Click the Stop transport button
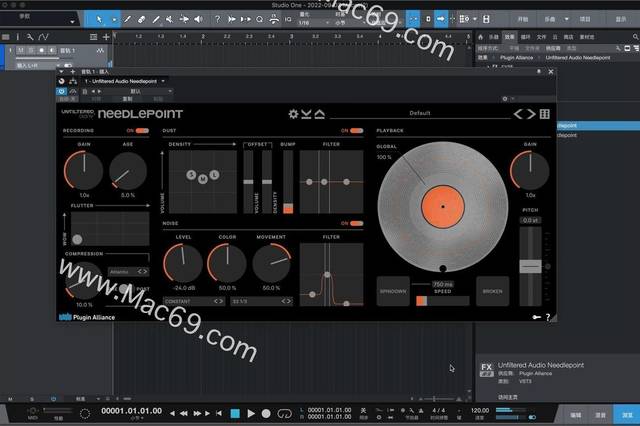This screenshot has height=426, width=640. pos(235,414)
